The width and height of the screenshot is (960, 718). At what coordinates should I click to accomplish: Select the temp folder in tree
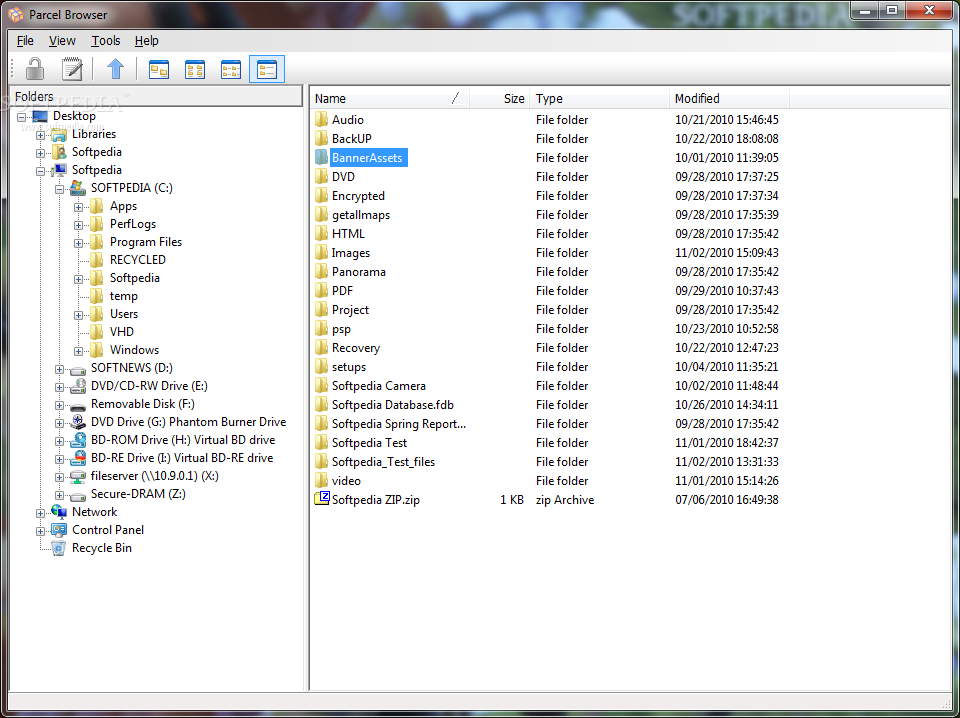coord(124,296)
